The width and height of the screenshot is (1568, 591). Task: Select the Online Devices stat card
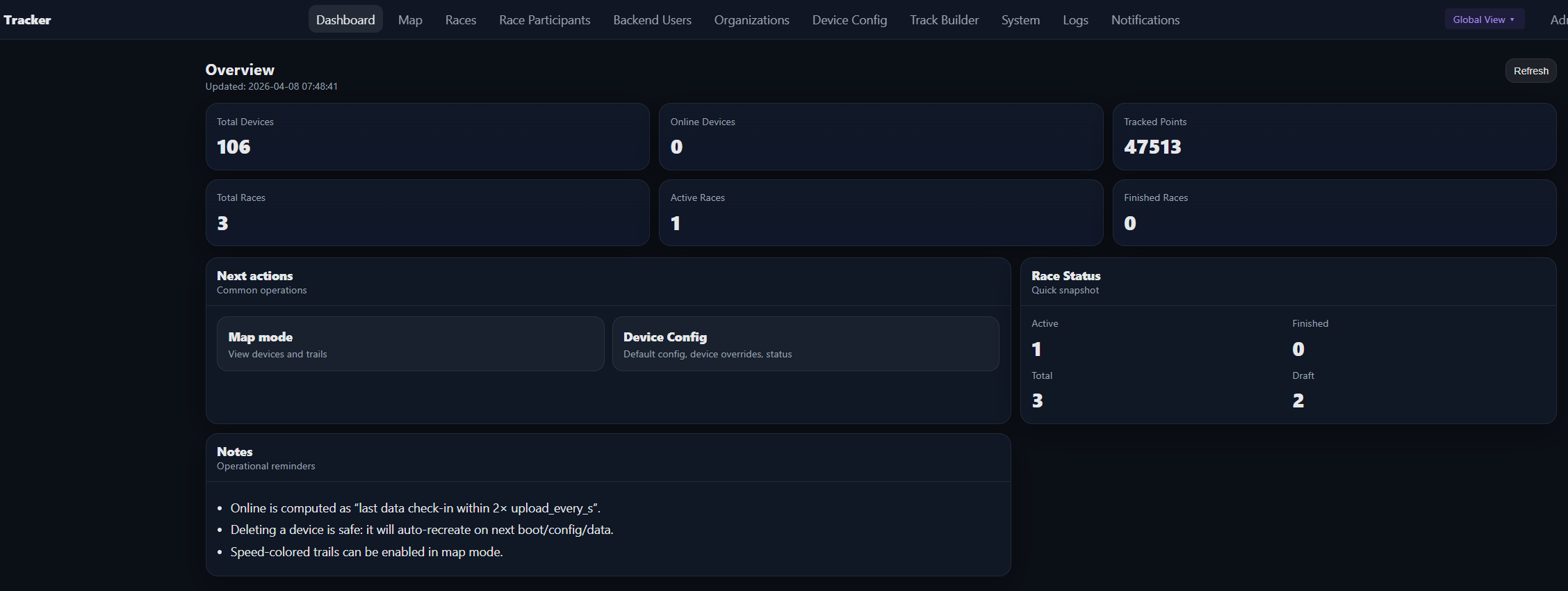pyautogui.click(x=881, y=137)
